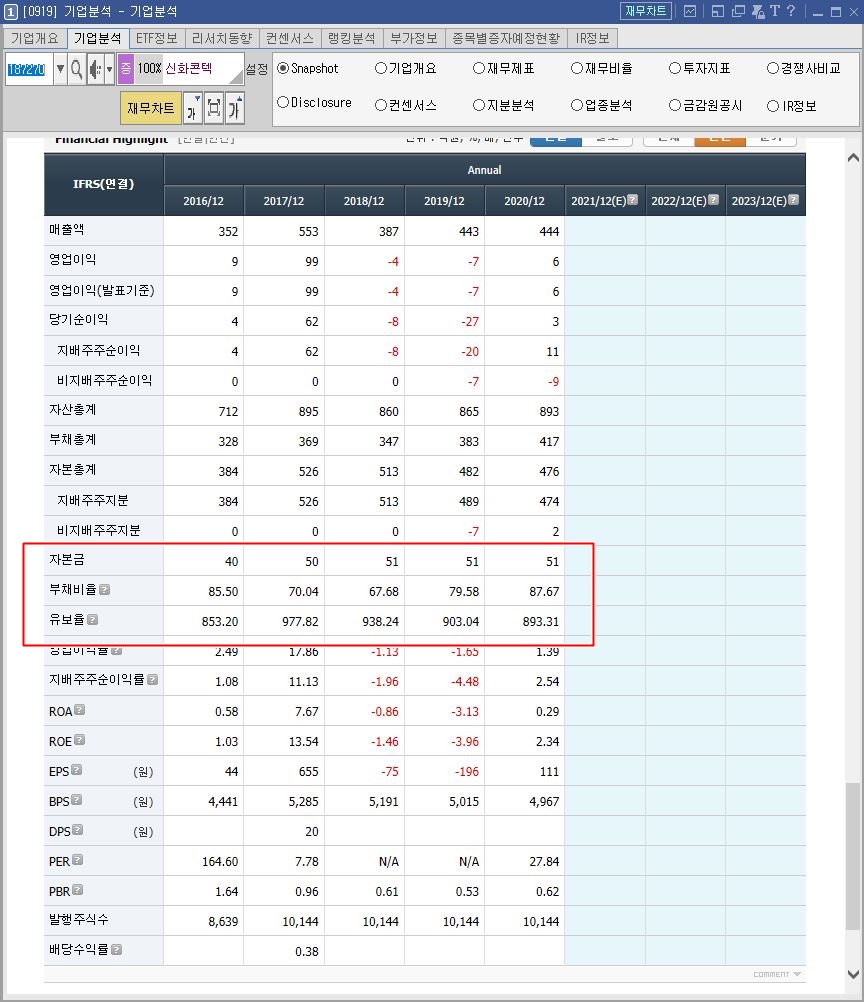The width and height of the screenshot is (864, 1002).
Task: Click the 매출액 row label
Action: 66,229
